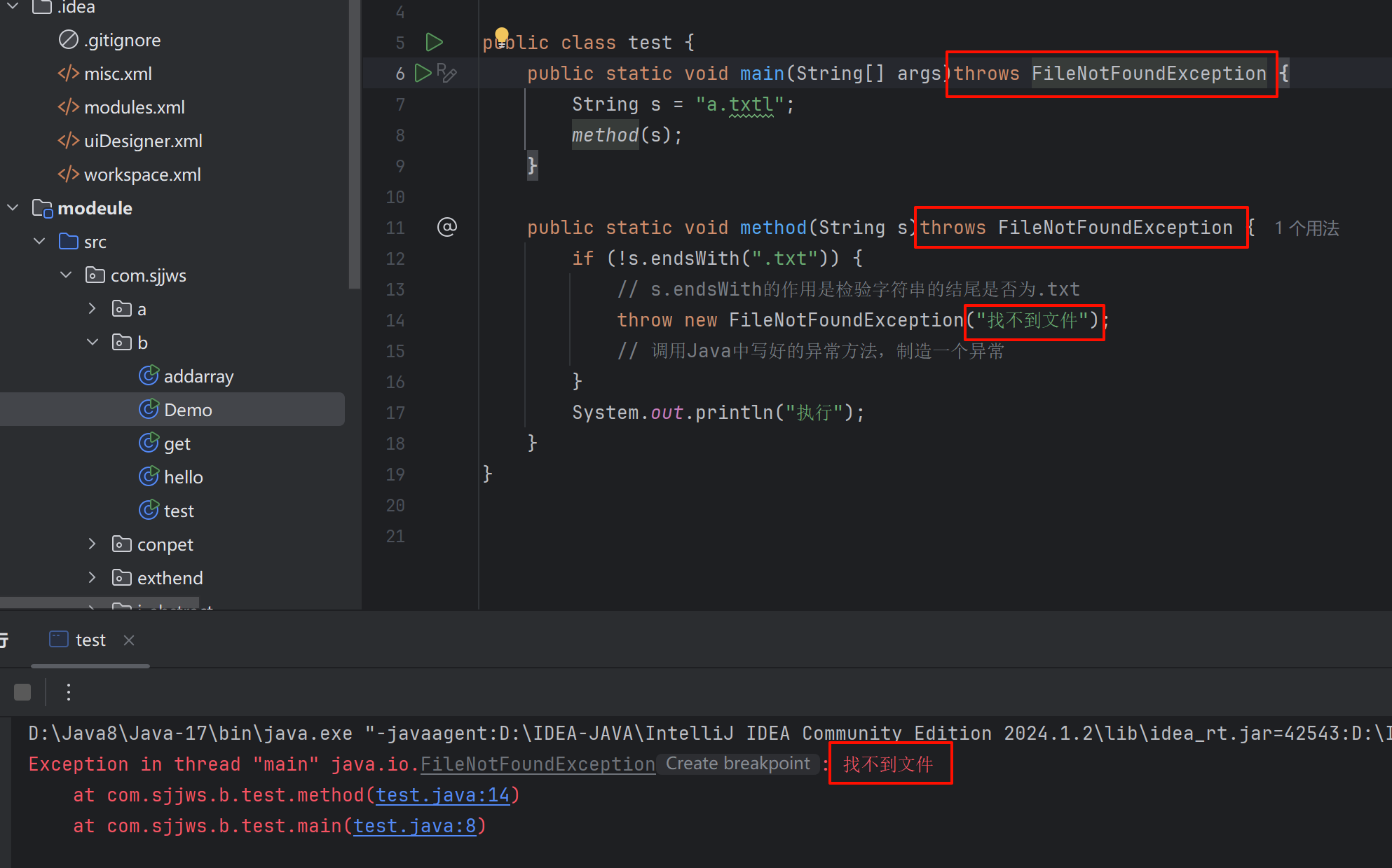Image resolution: width=1392 pixels, height=868 pixels.
Task: Click the run arrow on the main method line
Action: (422, 73)
